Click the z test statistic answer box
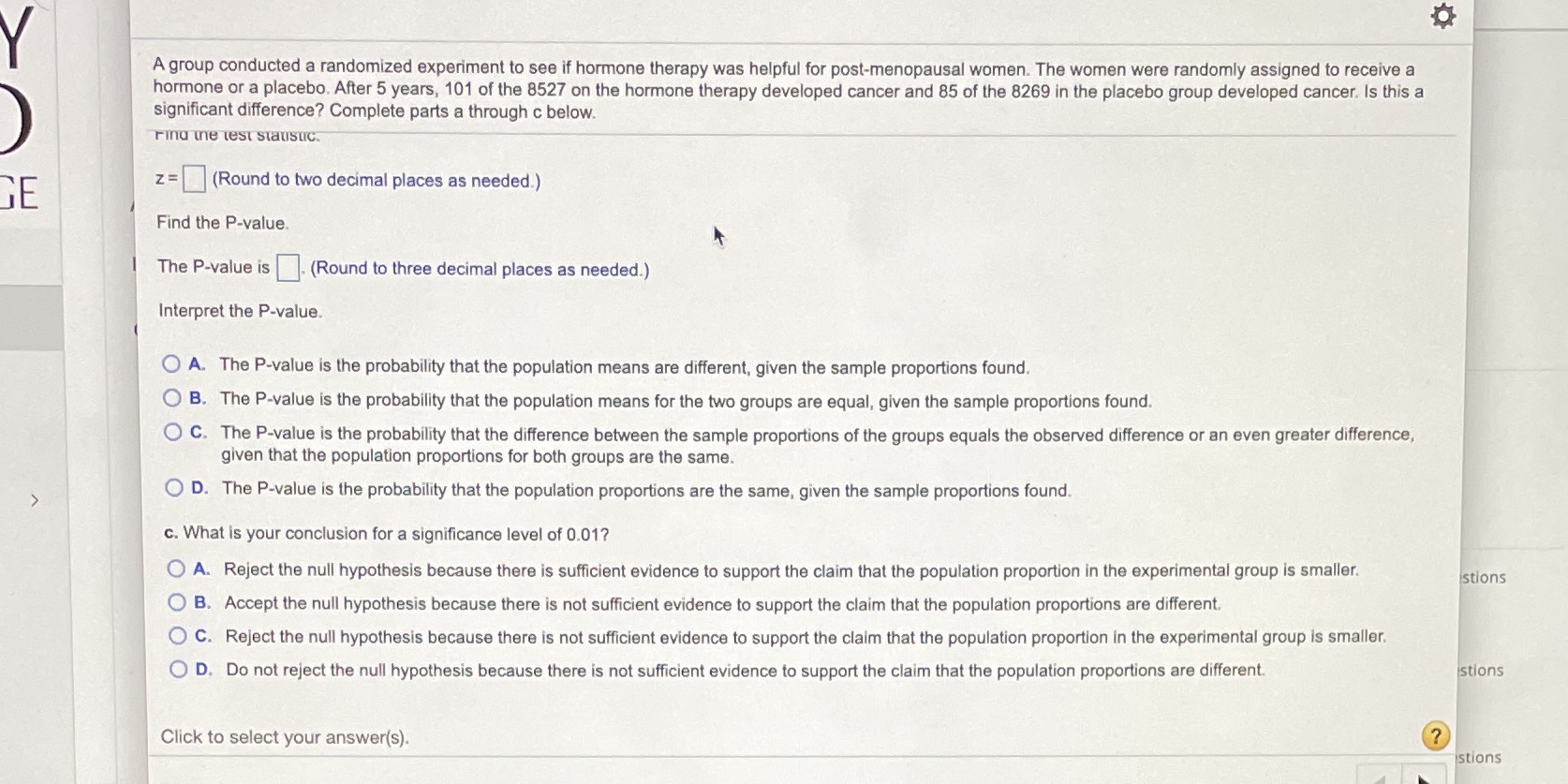The height and width of the screenshot is (784, 1568). coord(193,178)
